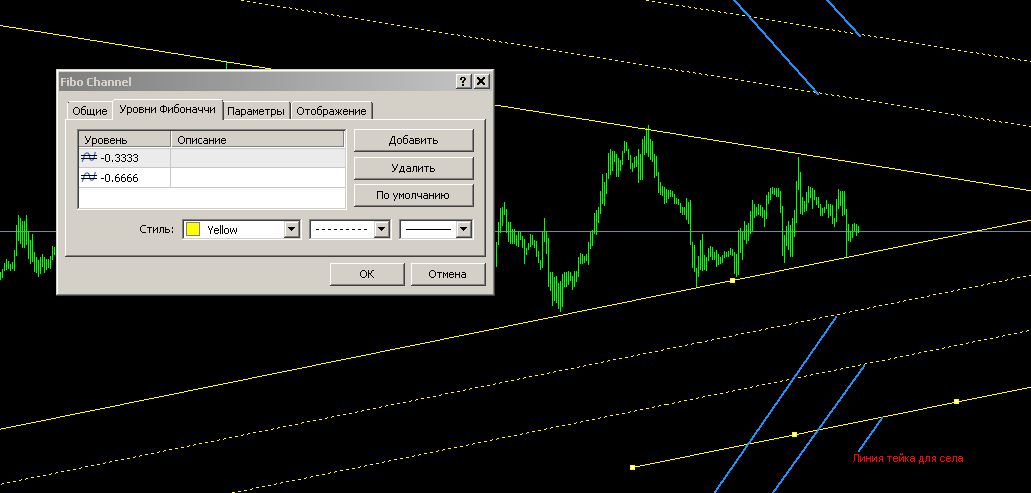Viewport: 1031px width, 493px height.
Task: Click the Удалить button
Action: pos(413,168)
